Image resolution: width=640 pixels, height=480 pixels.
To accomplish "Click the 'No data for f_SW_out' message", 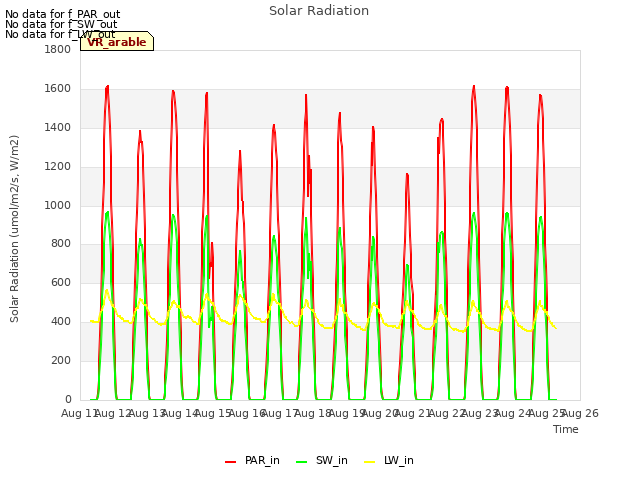I will pos(61,24).
